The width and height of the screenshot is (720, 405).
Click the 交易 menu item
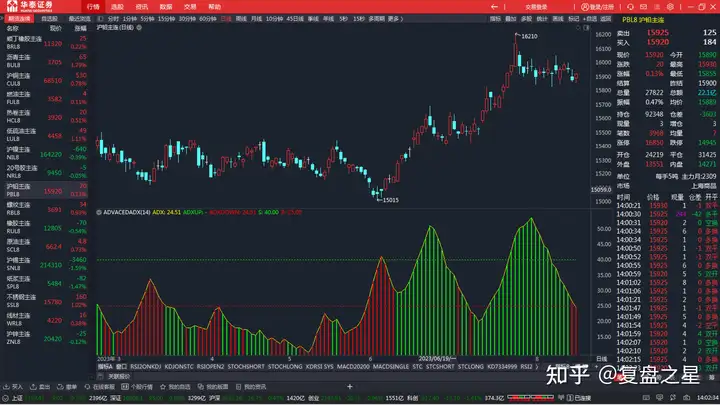click(x=190, y=6)
